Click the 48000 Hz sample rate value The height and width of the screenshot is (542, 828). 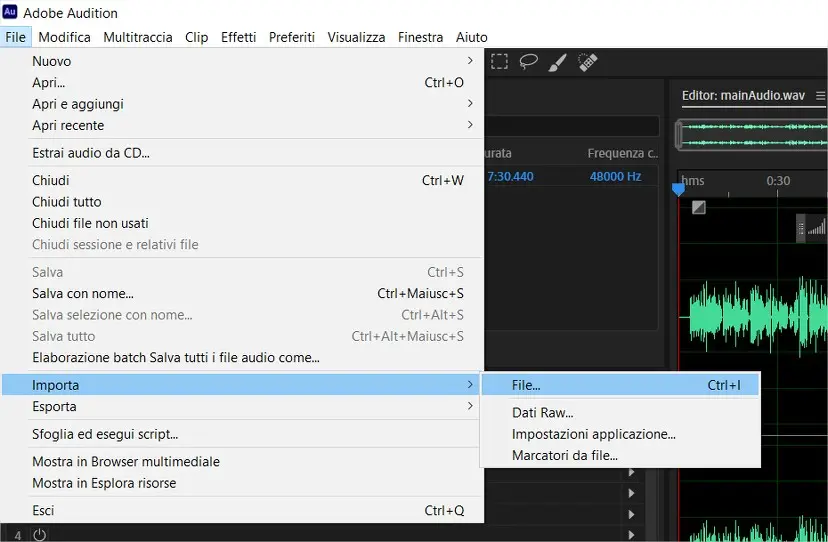click(615, 176)
